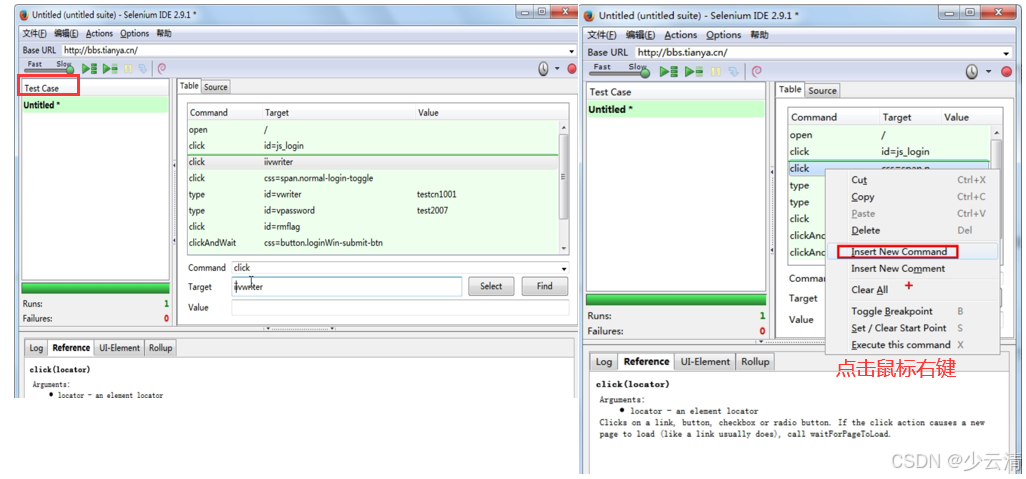Click Target input field in left window
Image resolution: width=1026 pixels, height=479 pixels.
[347, 287]
